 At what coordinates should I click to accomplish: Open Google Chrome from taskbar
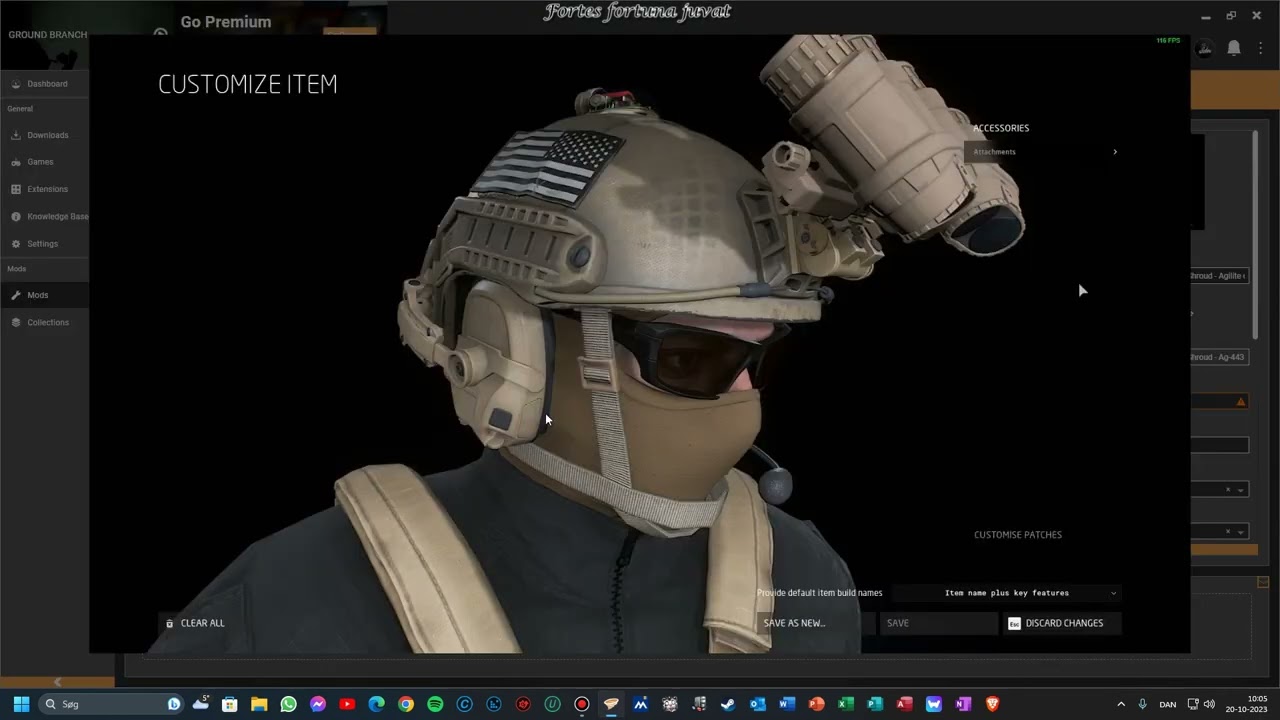[x=405, y=704]
